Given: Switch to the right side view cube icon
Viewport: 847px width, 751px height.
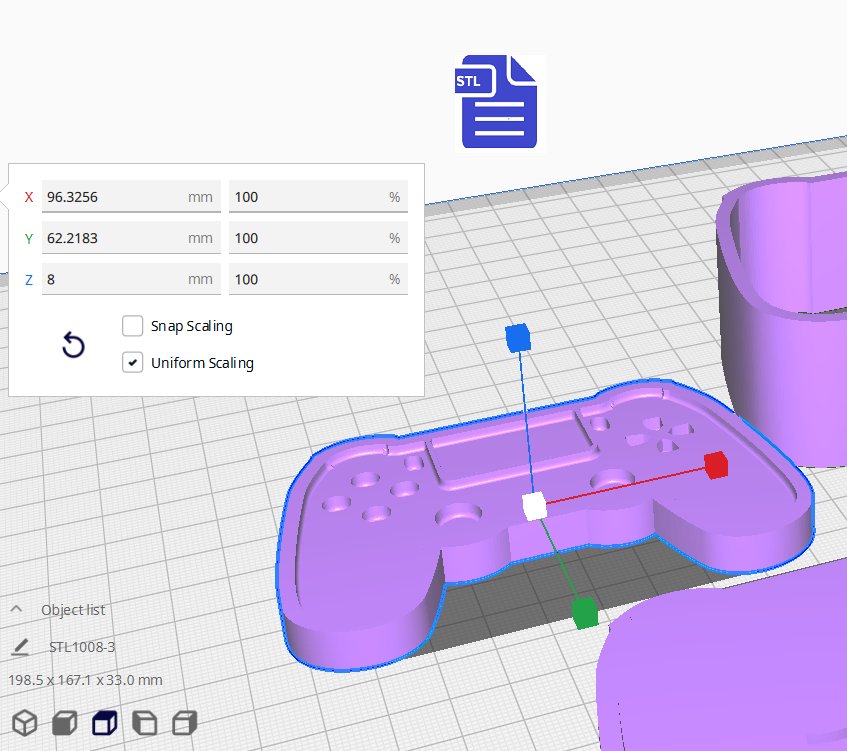Looking at the screenshot, I should 185,722.
